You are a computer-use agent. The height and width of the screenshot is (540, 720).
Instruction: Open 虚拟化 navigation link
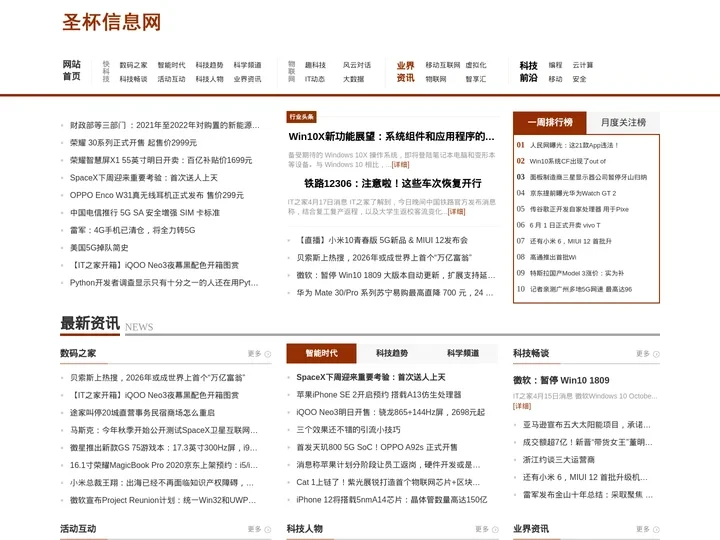click(x=476, y=65)
